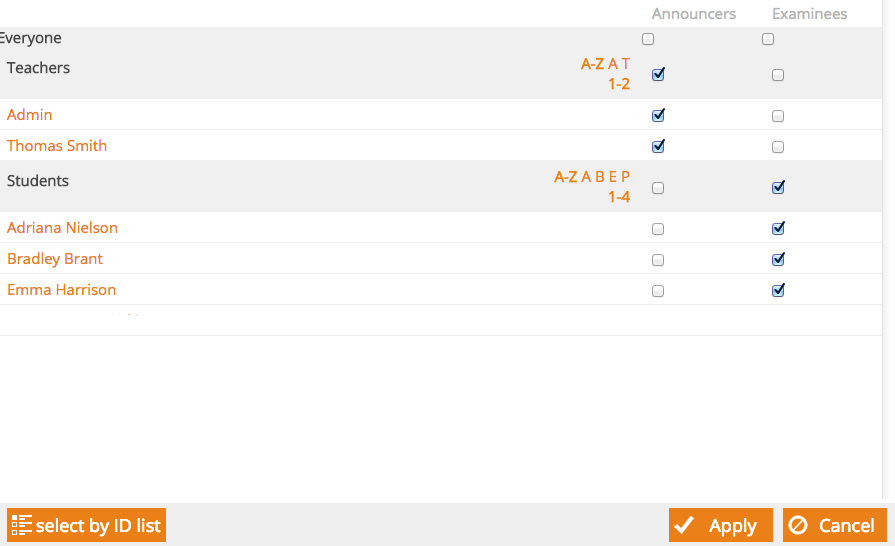The image size is (895, 546).
Task: Select the 1-2 range link for Teachers
Action: click(619, 84)
